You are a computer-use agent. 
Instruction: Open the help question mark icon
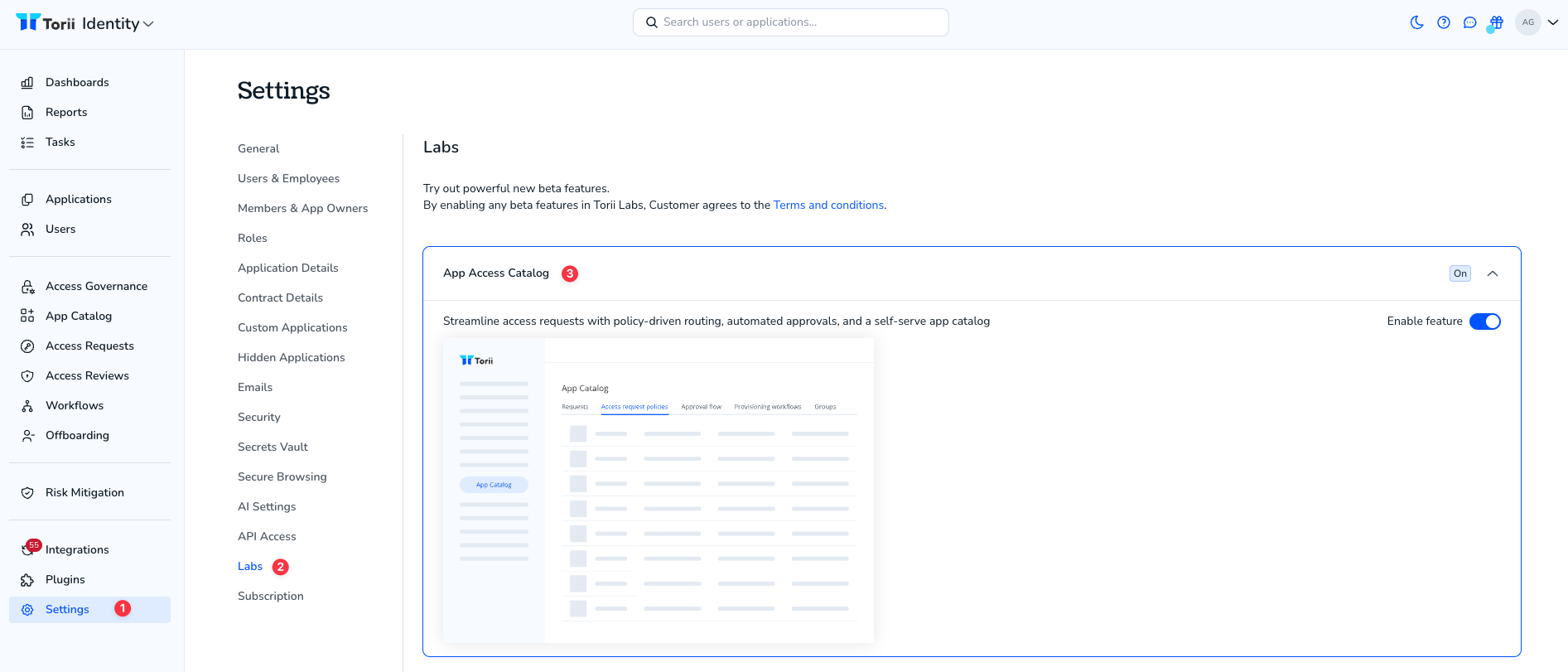[x=1444, y=22]
